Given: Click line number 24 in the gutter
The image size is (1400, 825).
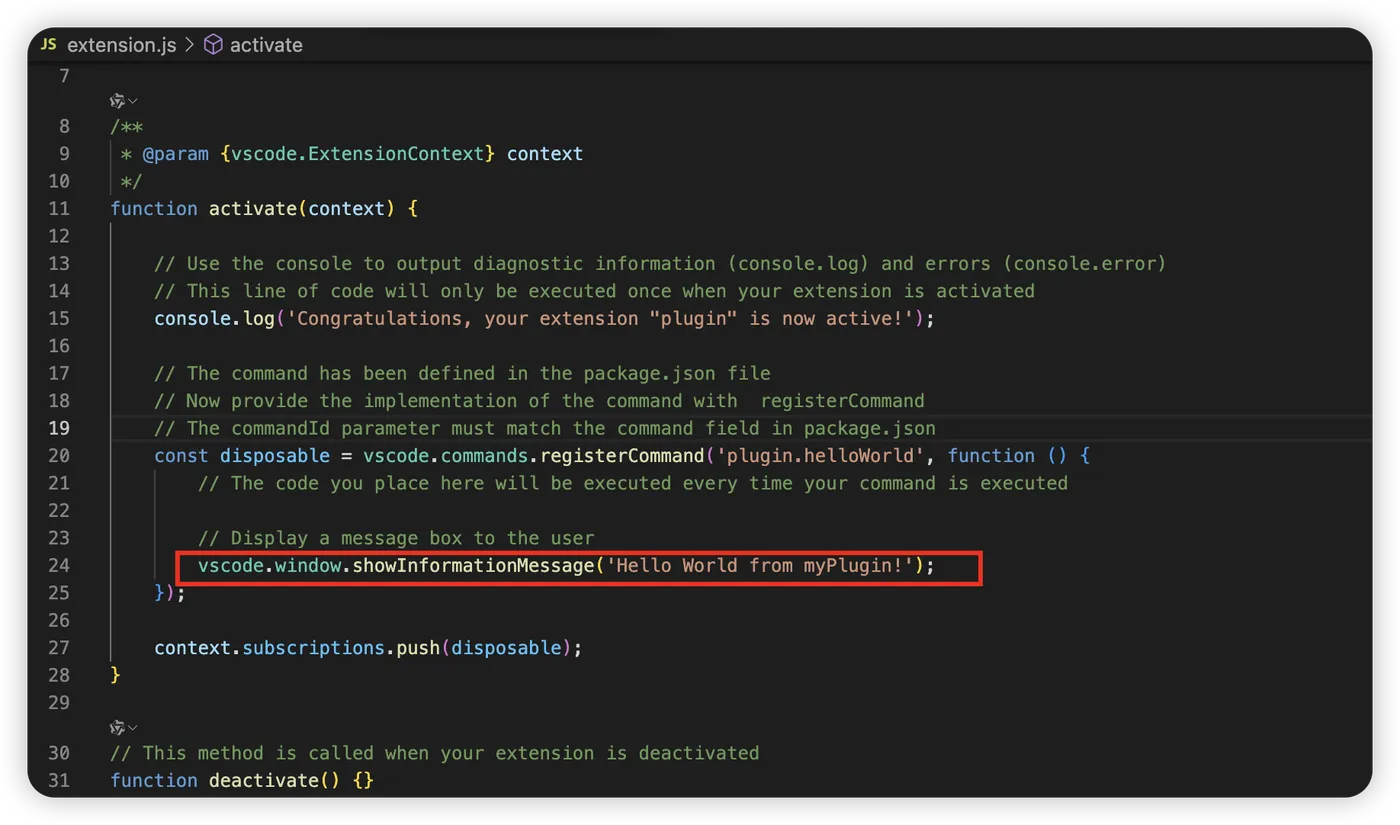Looking at the screenshot, I should click(59, 566).
